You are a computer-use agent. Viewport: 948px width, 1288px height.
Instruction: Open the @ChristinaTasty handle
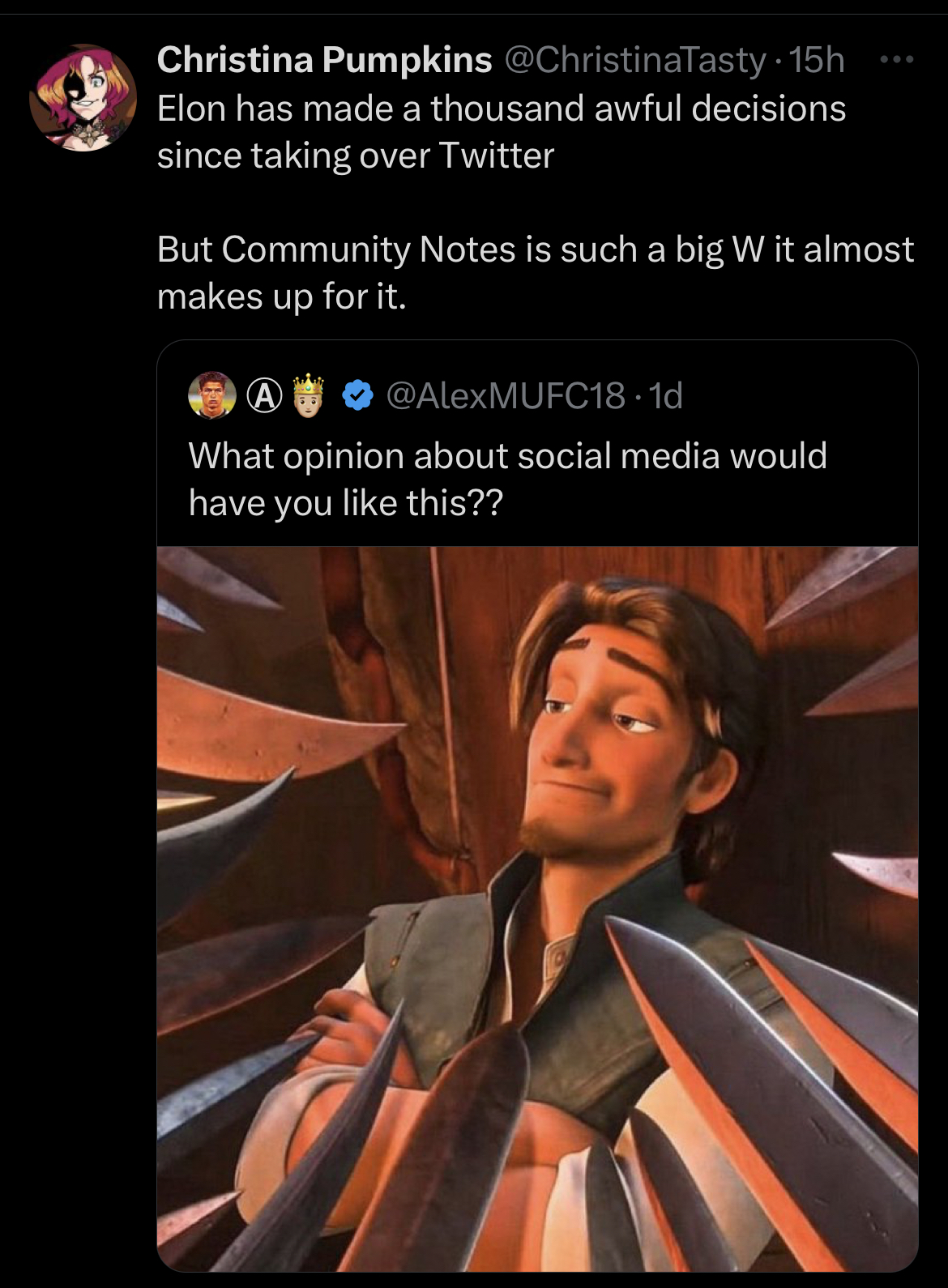[x=635, y=61]
